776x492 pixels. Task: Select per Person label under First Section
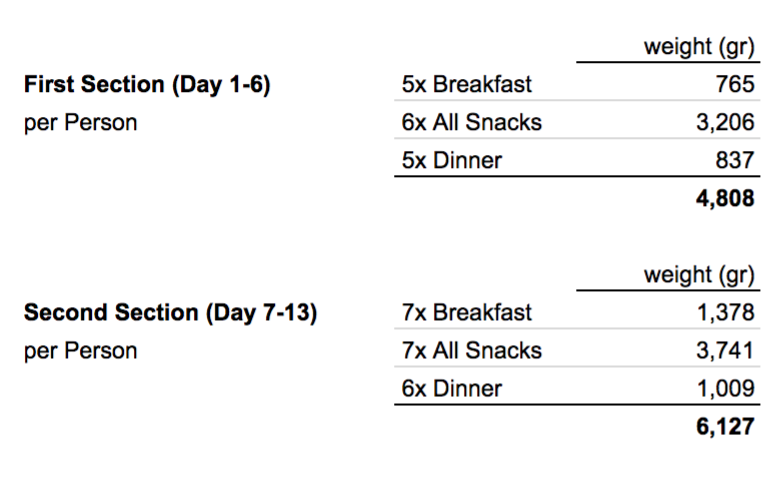80,124
